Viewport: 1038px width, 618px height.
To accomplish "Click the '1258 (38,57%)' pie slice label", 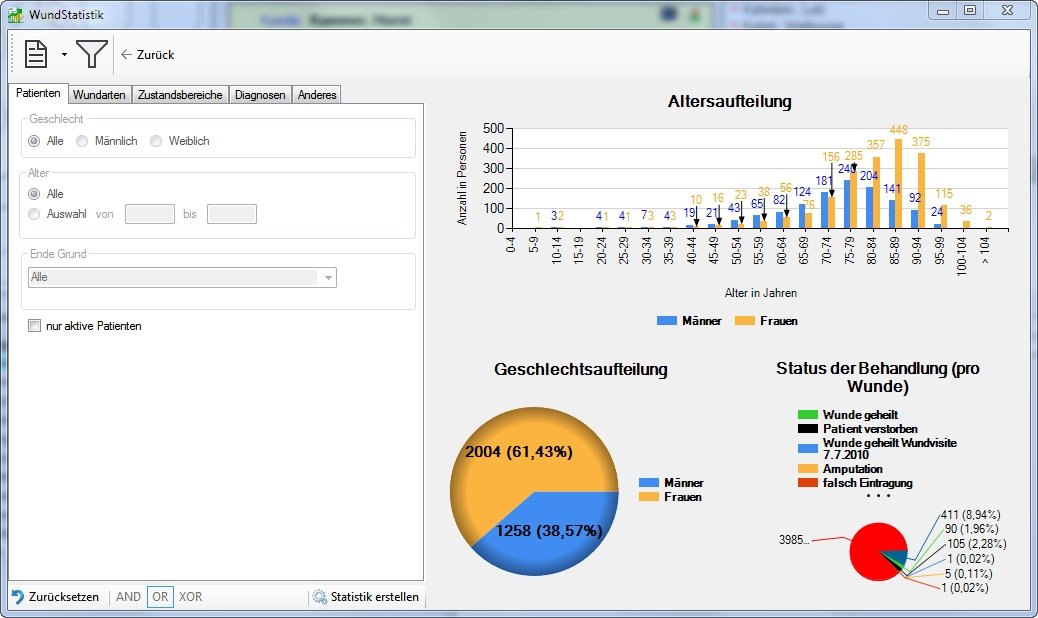I will [x=549, y=531].
